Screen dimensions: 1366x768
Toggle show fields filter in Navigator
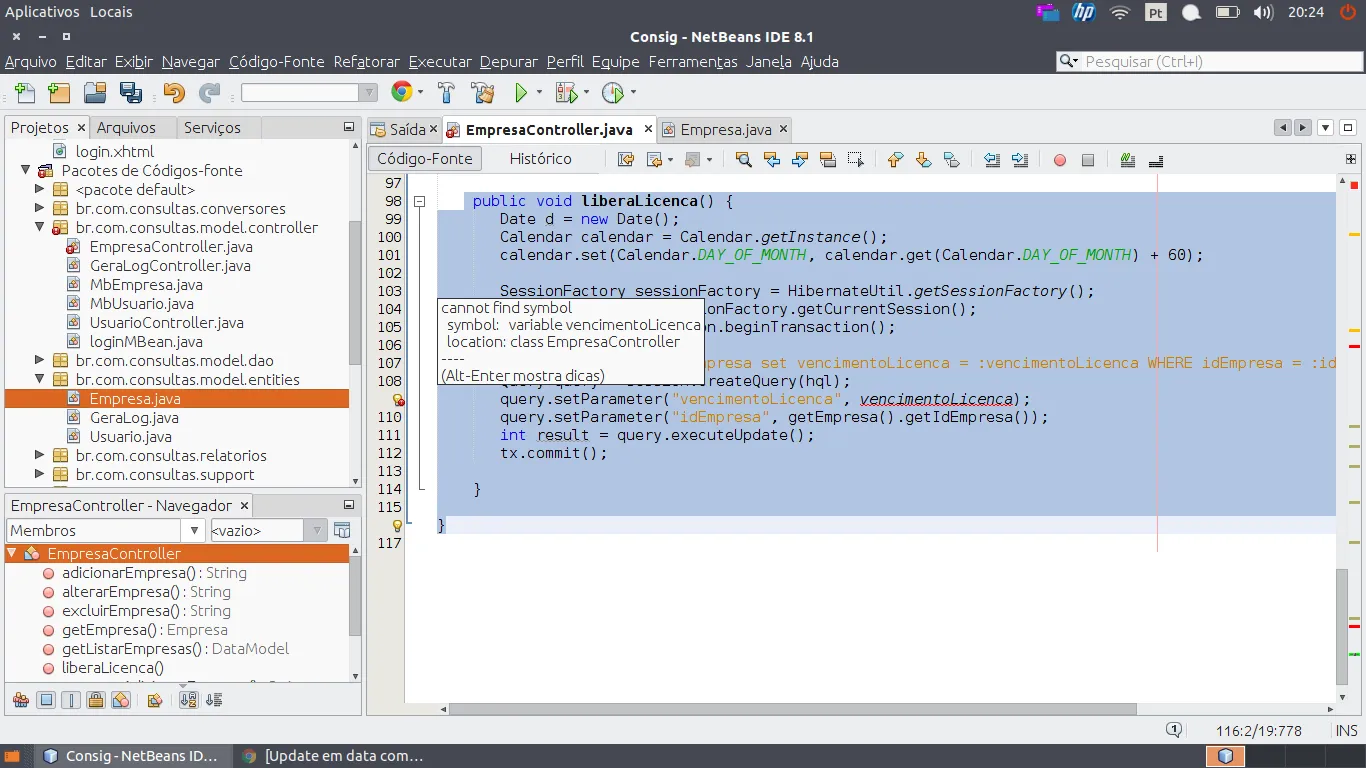pyautogui.click(x=46, y=700)
